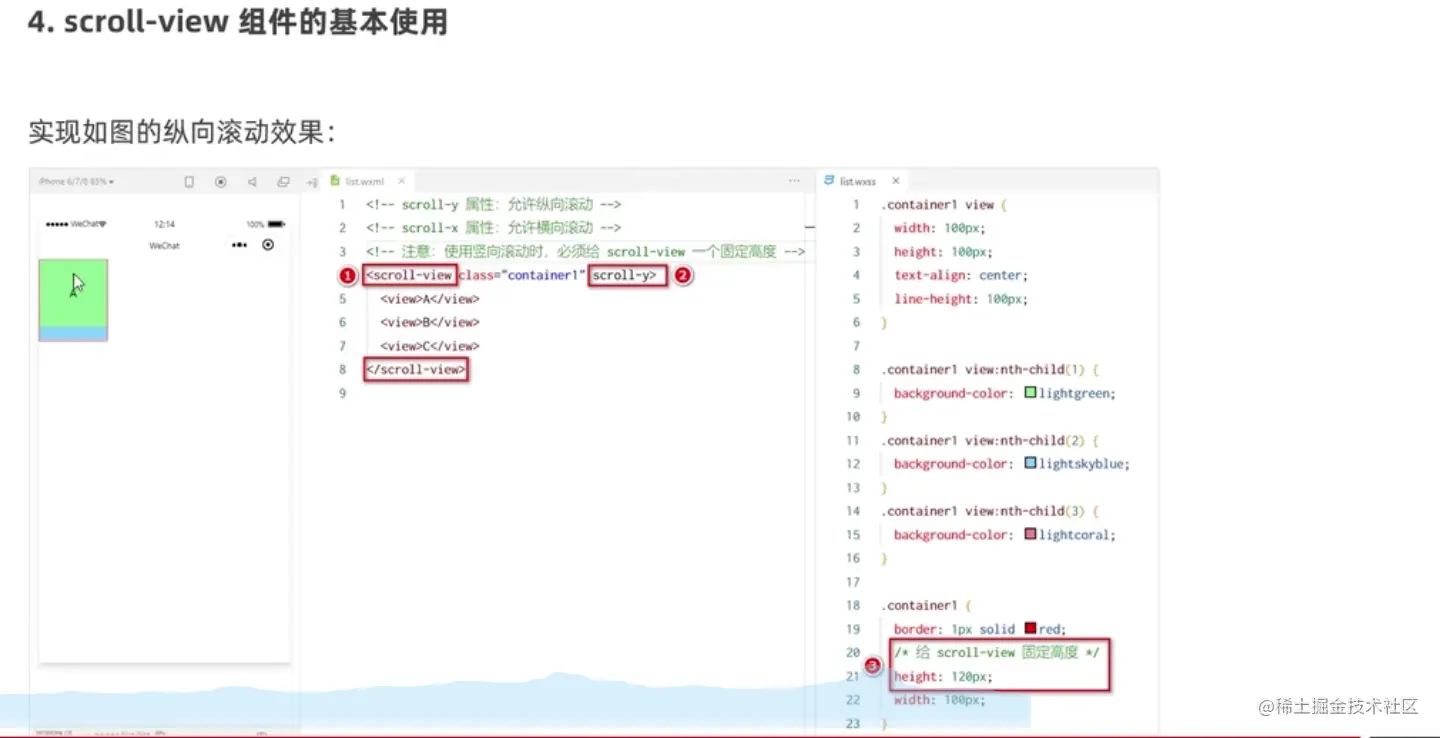Image resolution: width=1440 pixels, height=738 pixels.
Task: Click the '.container1 view:nth-child(3)' selector
Action: click(985, 511)
